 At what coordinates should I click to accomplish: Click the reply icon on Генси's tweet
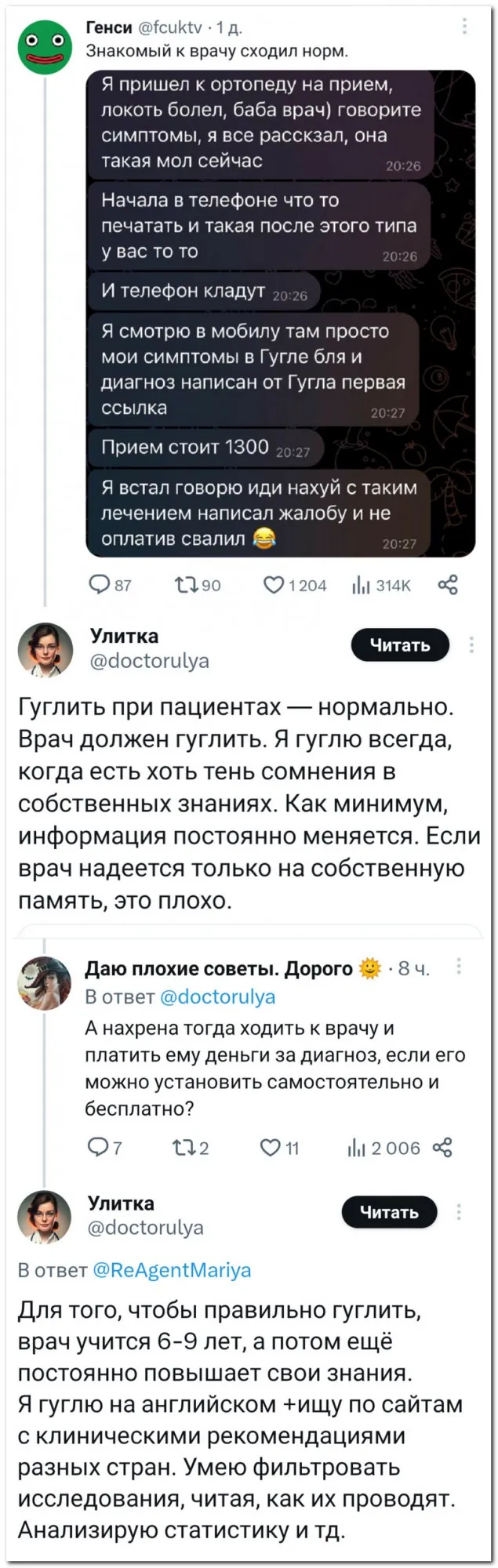(100, 585)
